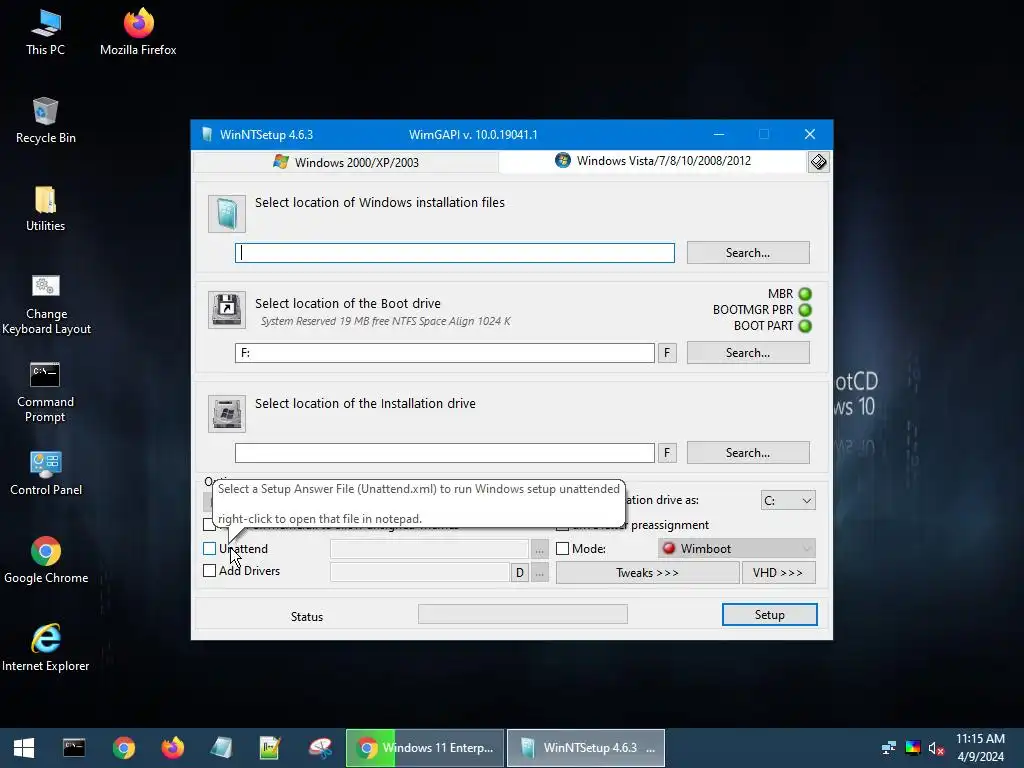Click the Add Drivers path field
The height and width of the screenshot is (768, 1024).
pyautogui.click(x=419, y=573)
